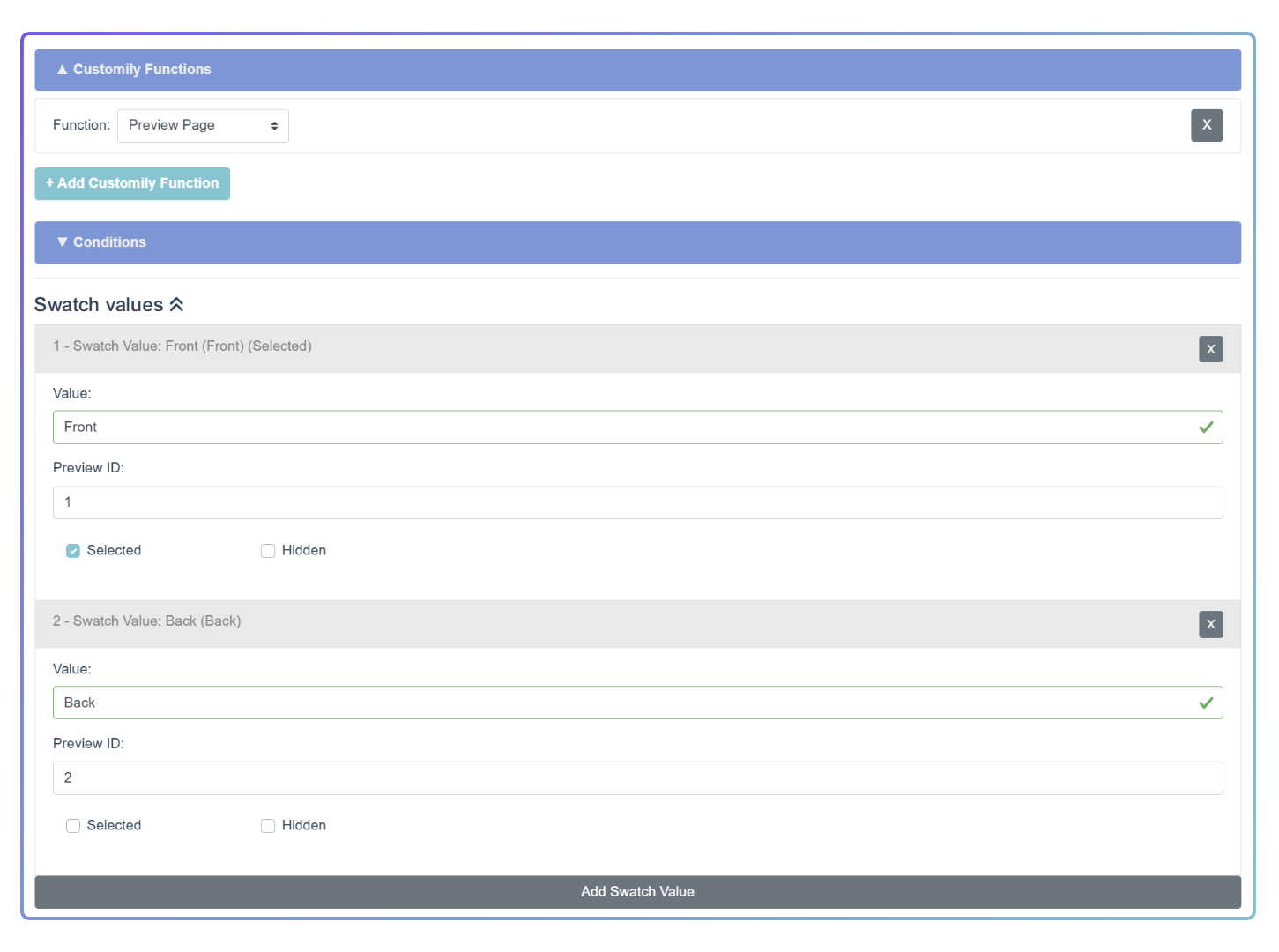Focus the Back swatch Value input
Image resolution: width=1279 pixels, height=952 pixels.
638,703
